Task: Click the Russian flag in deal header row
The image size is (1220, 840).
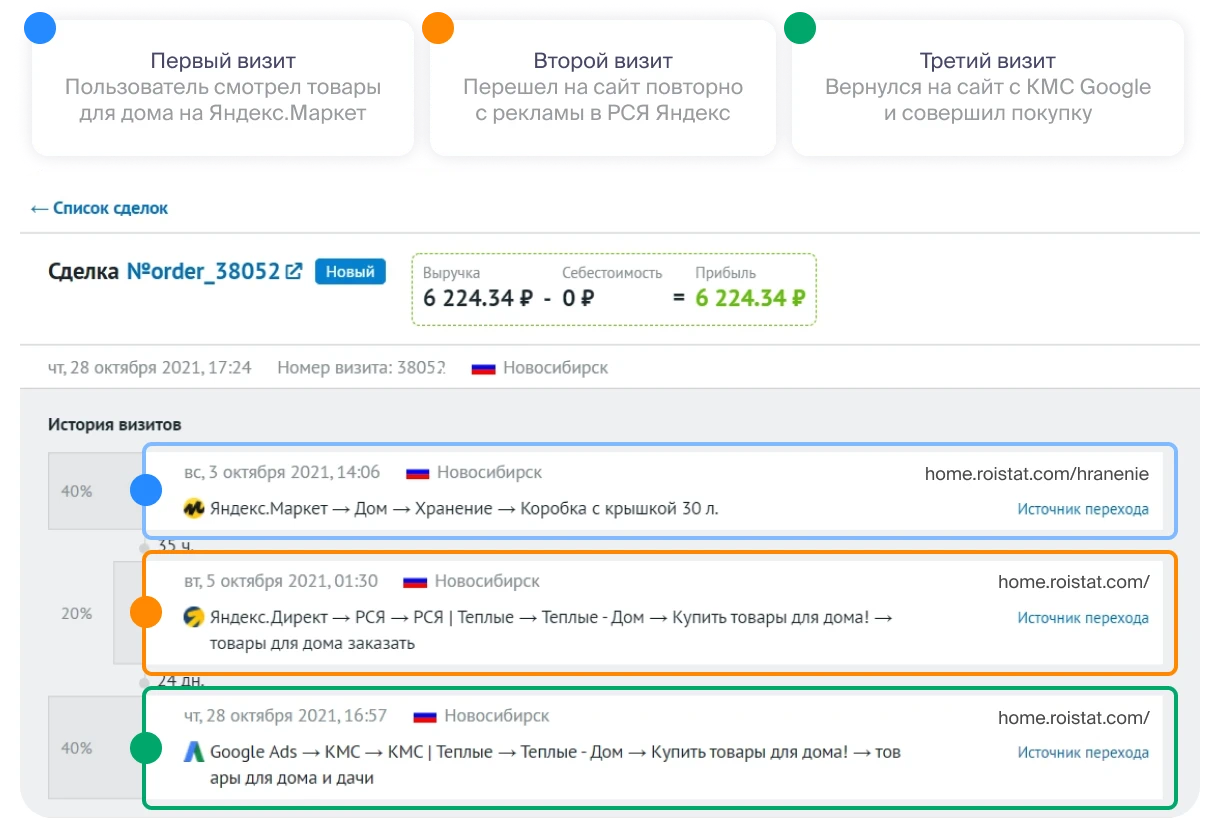Action: click(483, 368)
